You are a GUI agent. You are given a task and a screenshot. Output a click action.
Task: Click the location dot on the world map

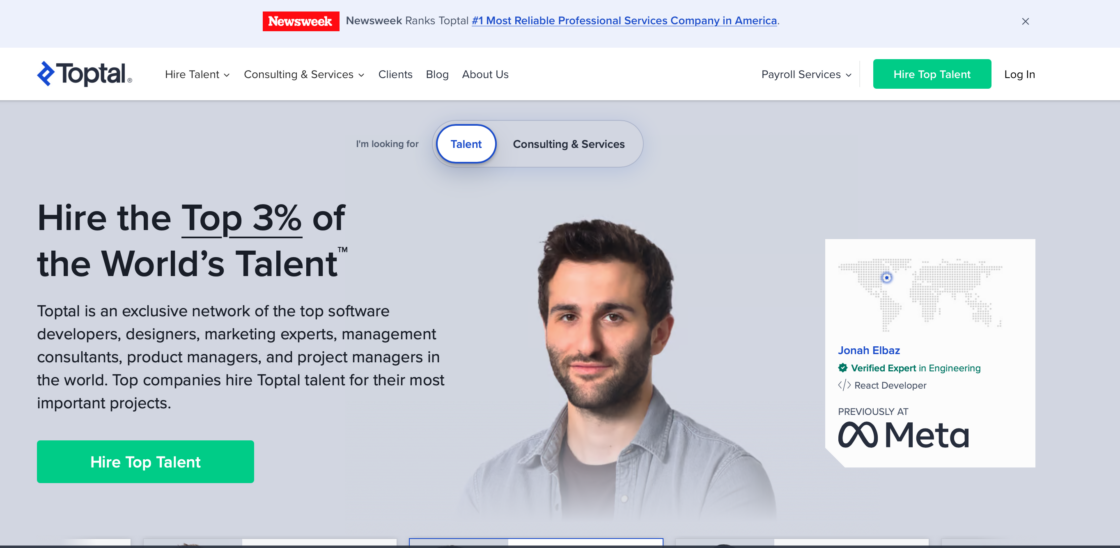click(886, 278)
